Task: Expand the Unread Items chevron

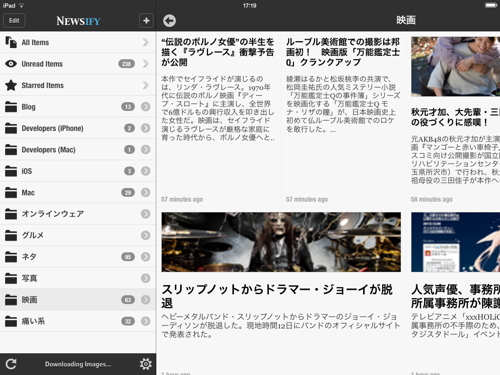Action: 146,64
